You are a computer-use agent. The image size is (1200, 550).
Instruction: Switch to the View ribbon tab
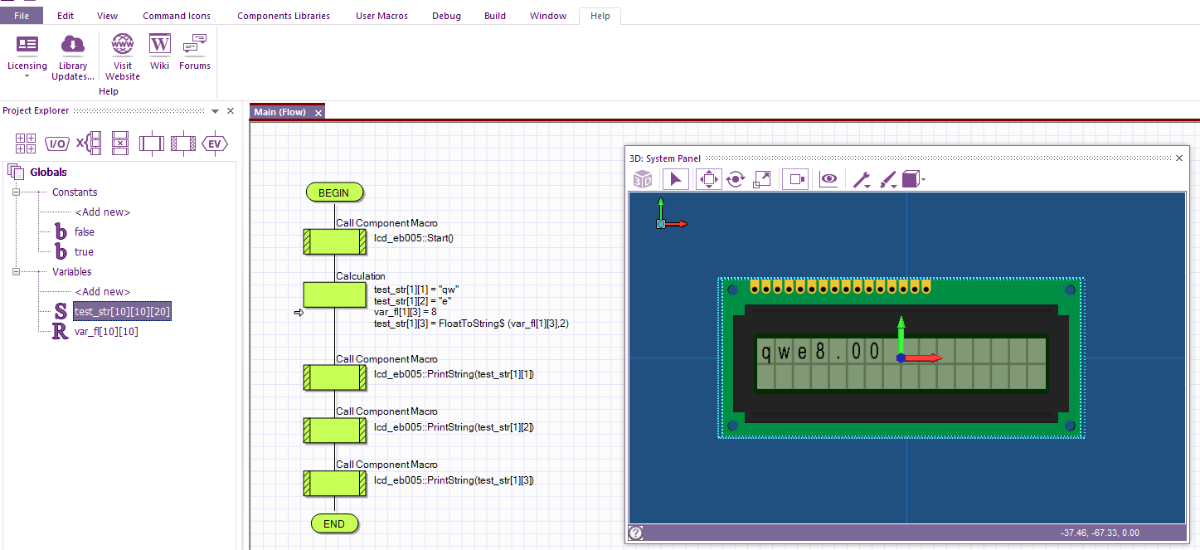pos(107,16)
